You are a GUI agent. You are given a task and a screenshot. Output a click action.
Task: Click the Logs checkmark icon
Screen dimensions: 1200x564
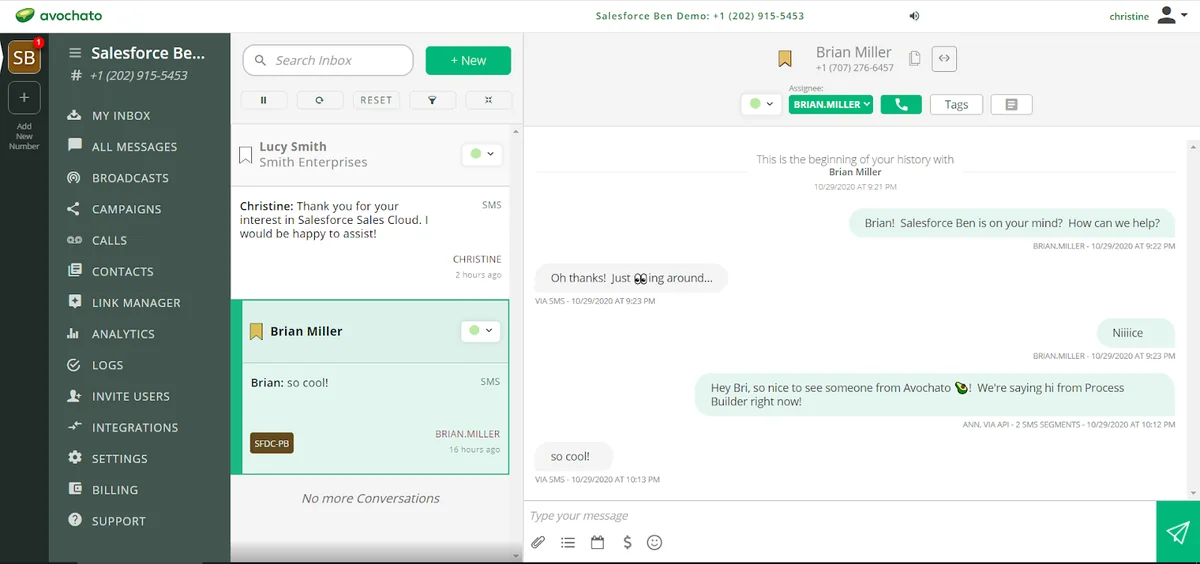click(x=74, y=365)
